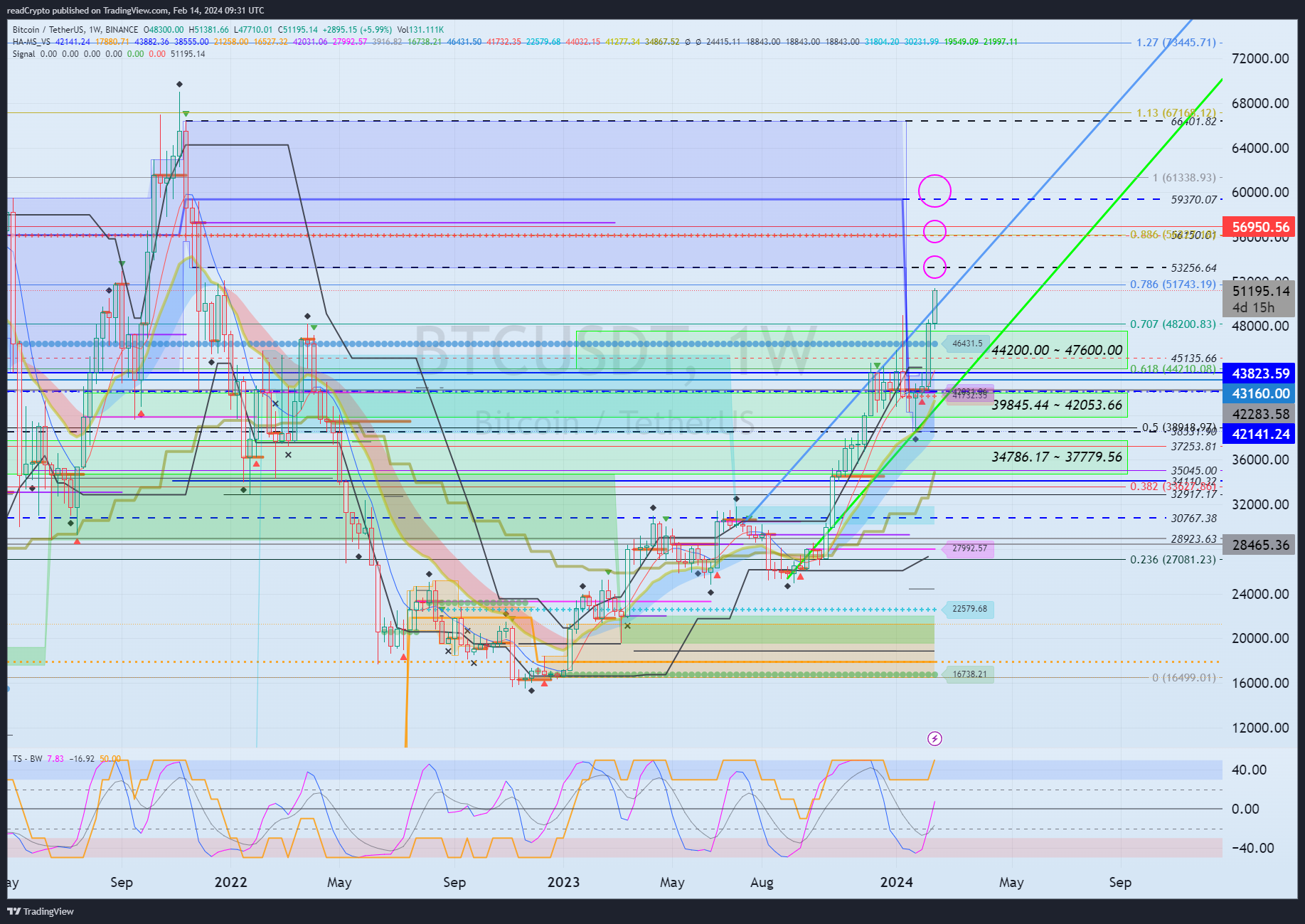Click the 0.786 (51743.19) Fibonacci label
The image size is (1305, 924).
pos(1173,285)
